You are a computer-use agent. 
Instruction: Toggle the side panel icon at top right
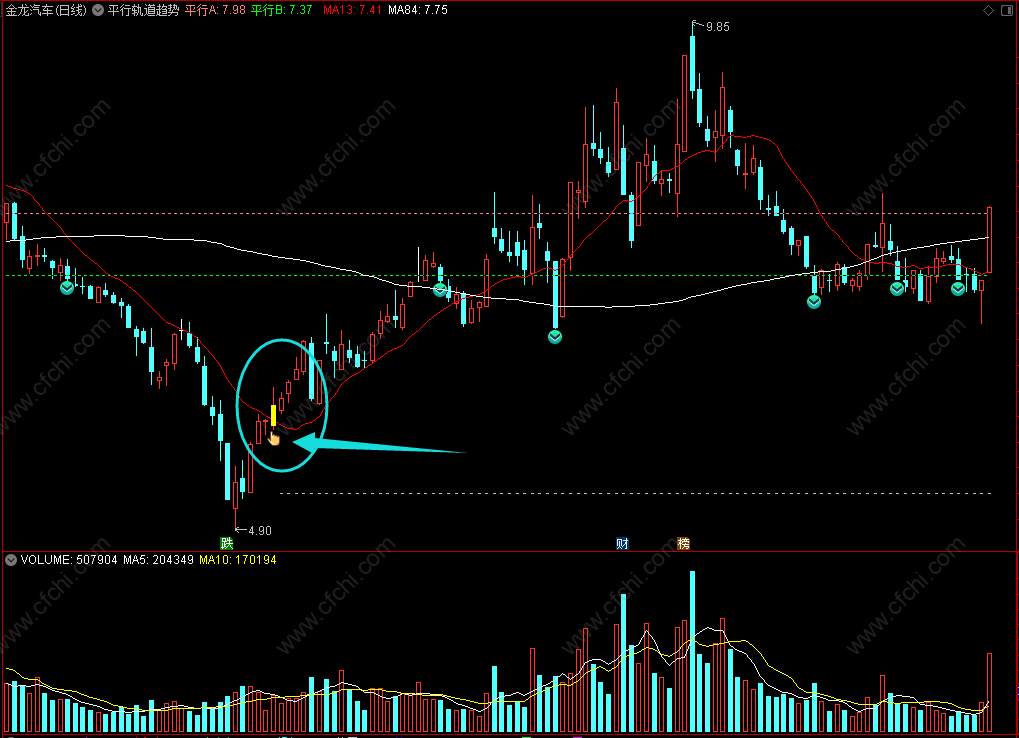point(1009,10)
